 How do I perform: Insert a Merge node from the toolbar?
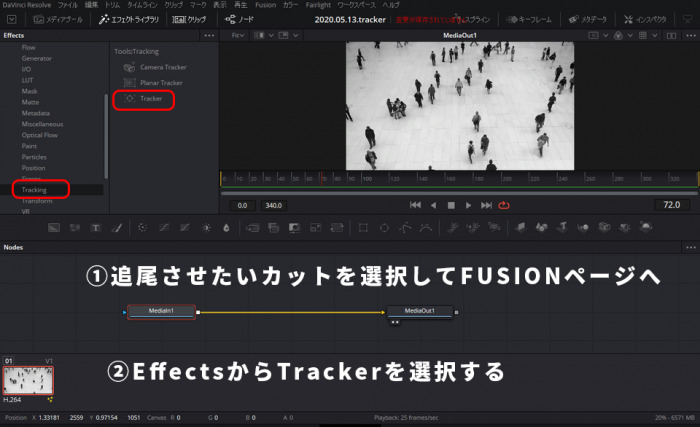click(252, 228)
